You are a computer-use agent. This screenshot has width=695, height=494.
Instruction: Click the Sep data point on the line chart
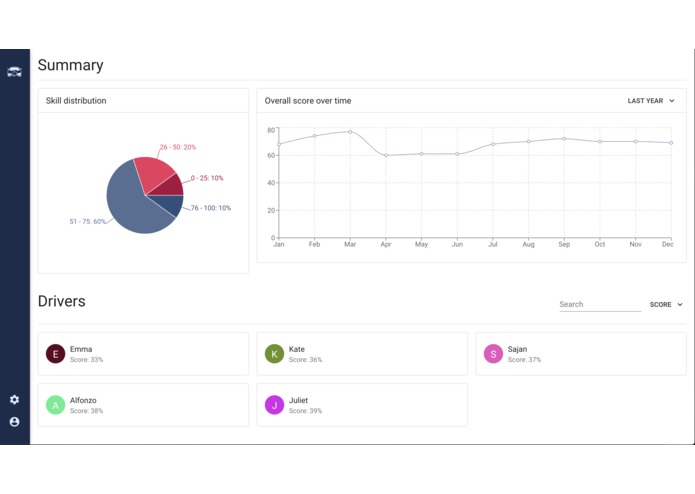coord(564,139)
